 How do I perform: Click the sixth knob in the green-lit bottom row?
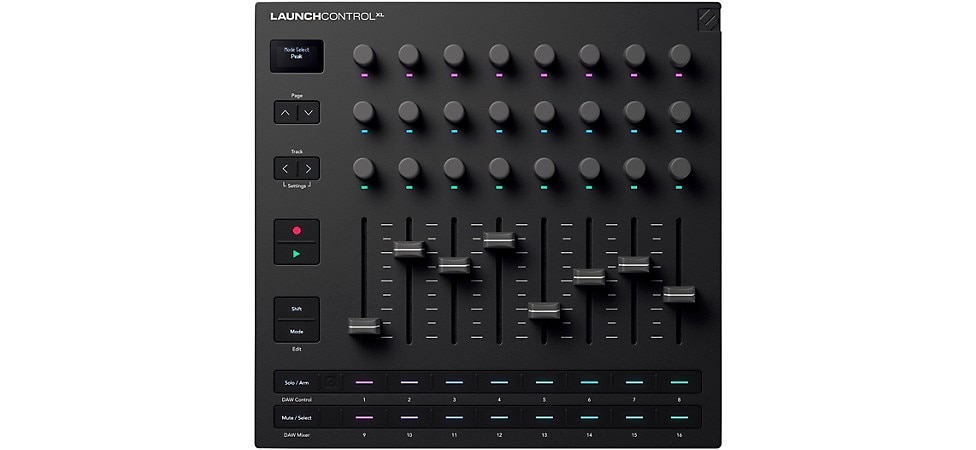(589, 168)
